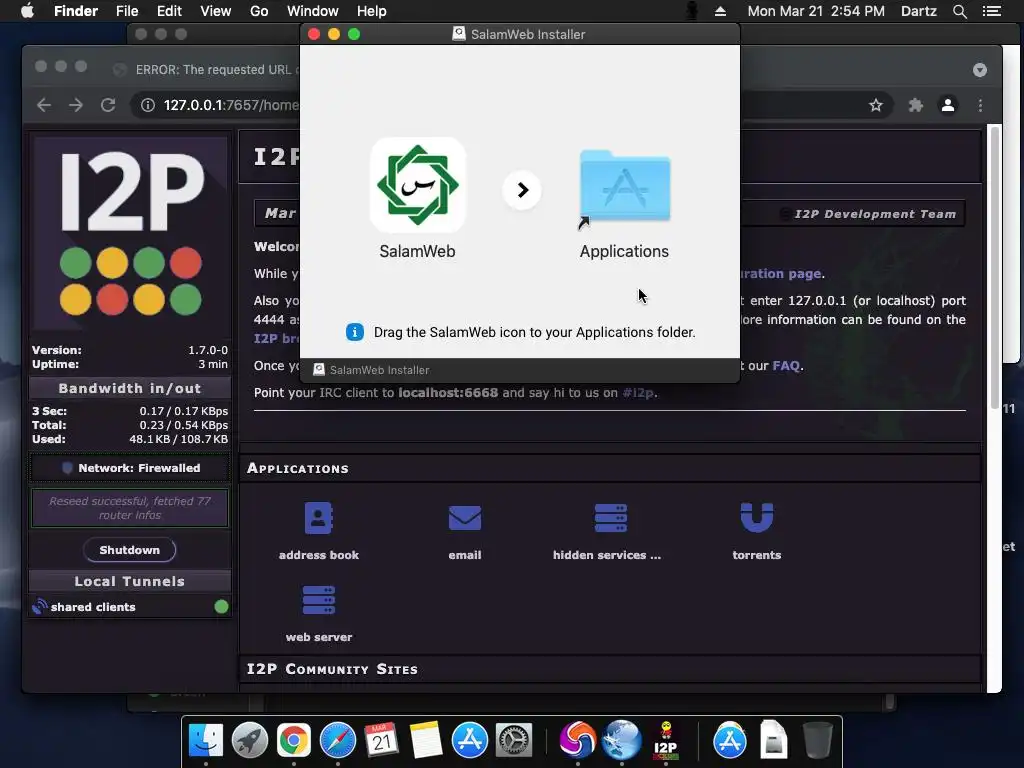Open Calendar from the Dock
The width and height of the screenshot is (1024, 768).
pyautogui.click(x=381, y=740)
